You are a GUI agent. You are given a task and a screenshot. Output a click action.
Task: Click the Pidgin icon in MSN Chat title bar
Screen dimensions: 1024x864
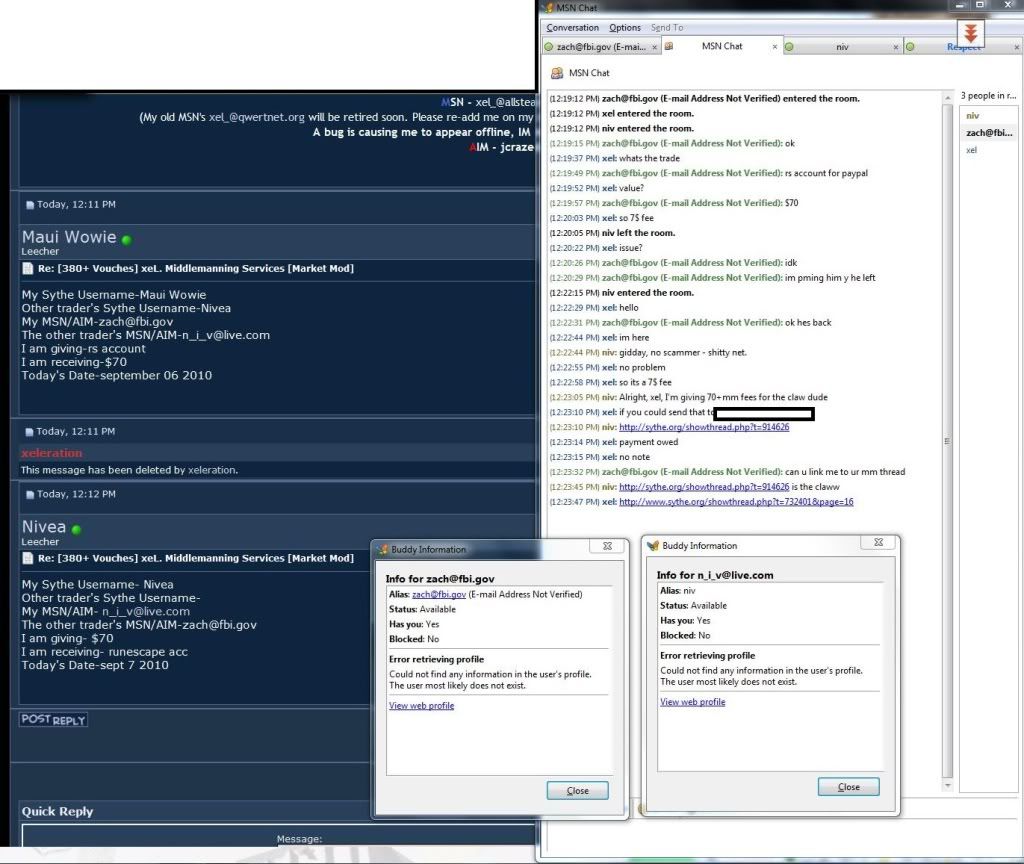(x=549, y=8)
